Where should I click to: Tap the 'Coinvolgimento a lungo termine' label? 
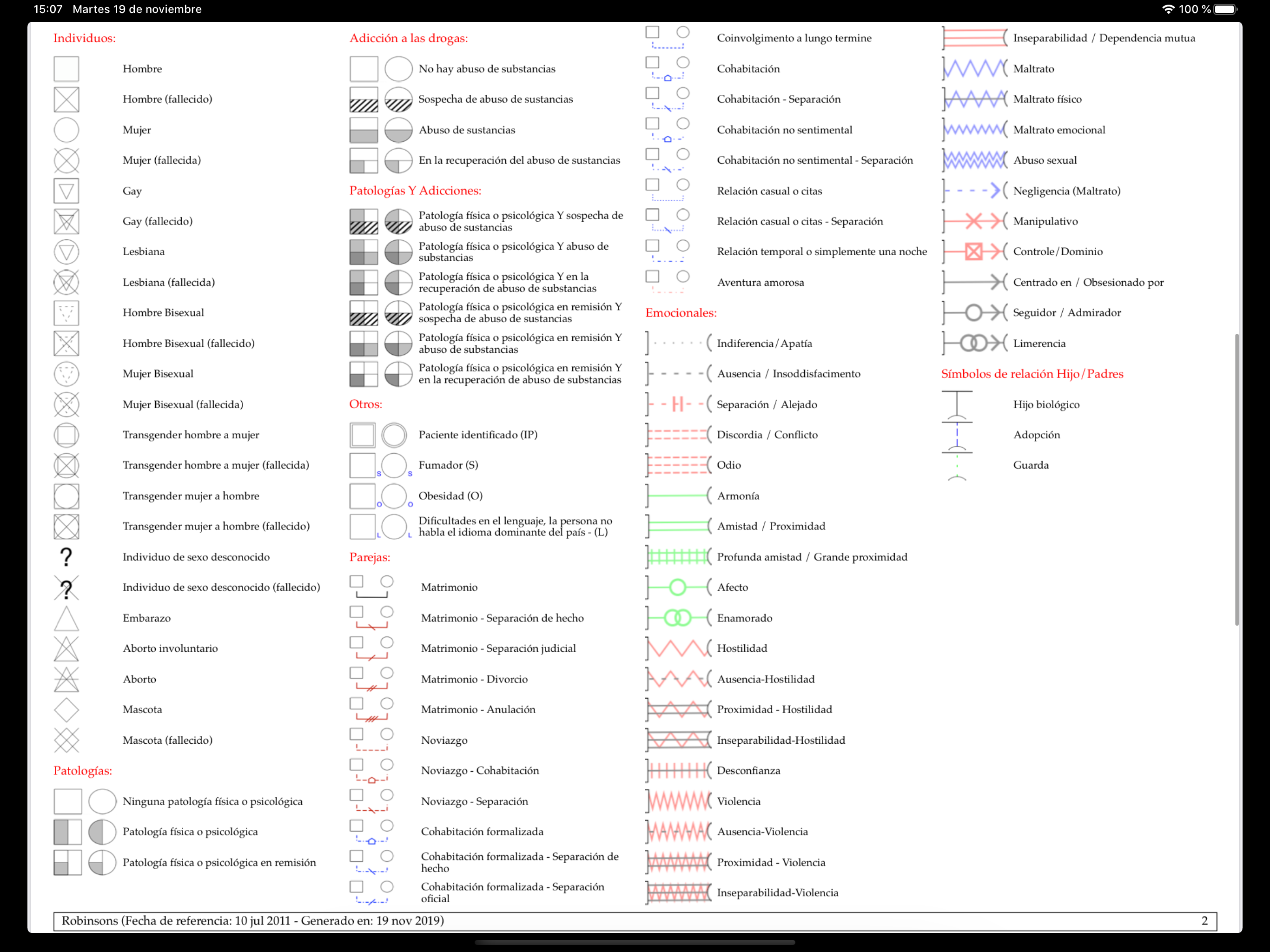click(x=794, y=38)
